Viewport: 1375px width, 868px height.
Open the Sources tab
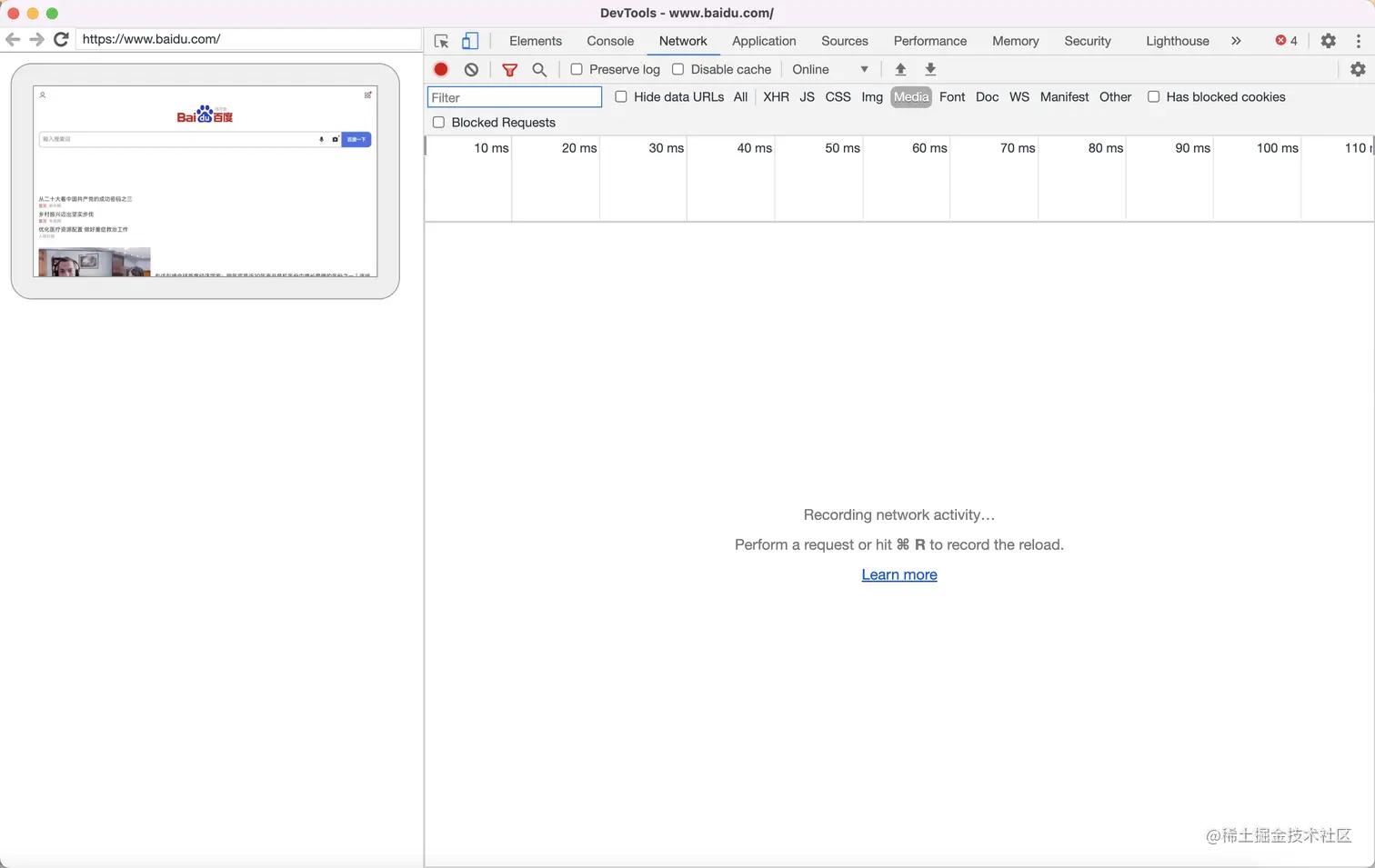pos(845,41)
